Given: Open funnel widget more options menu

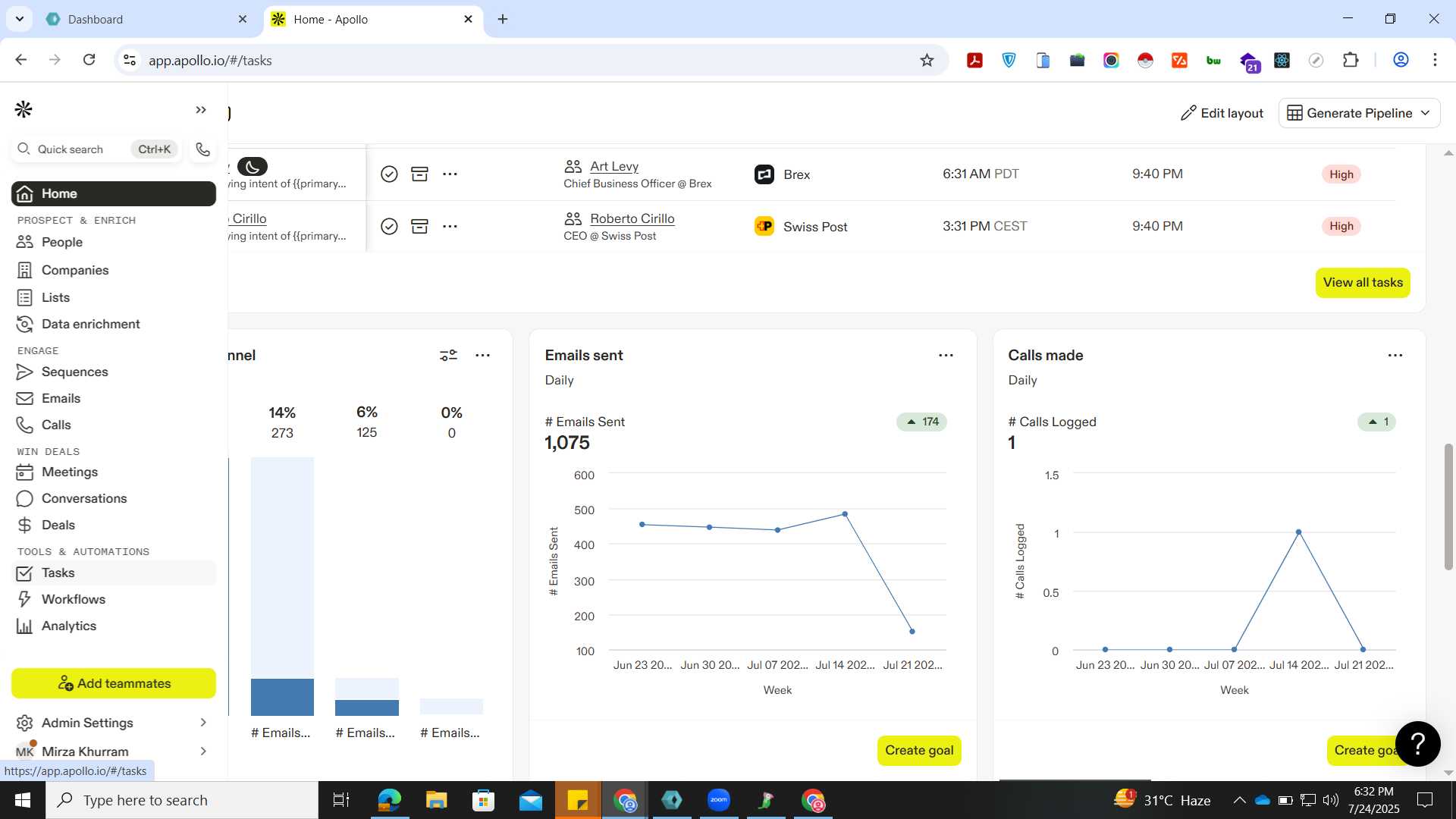Looking at the screenshot, I should (483, 355).
